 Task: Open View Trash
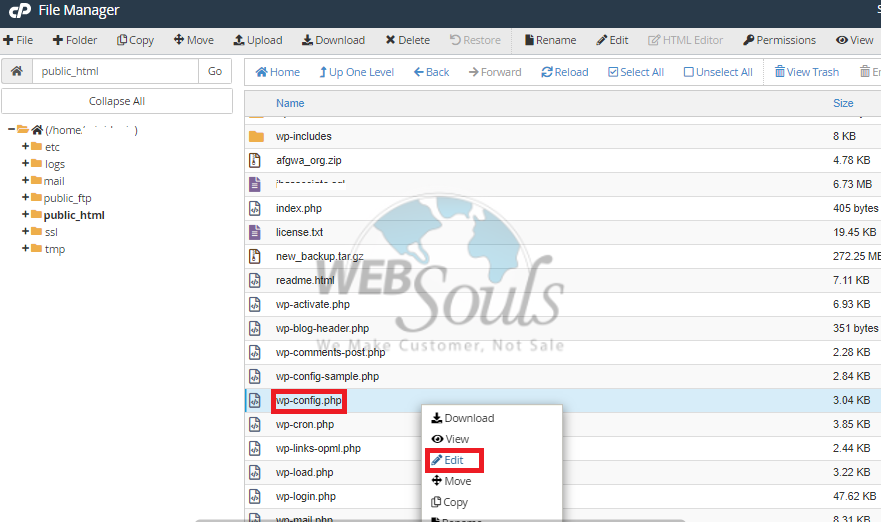click(807, 72)
